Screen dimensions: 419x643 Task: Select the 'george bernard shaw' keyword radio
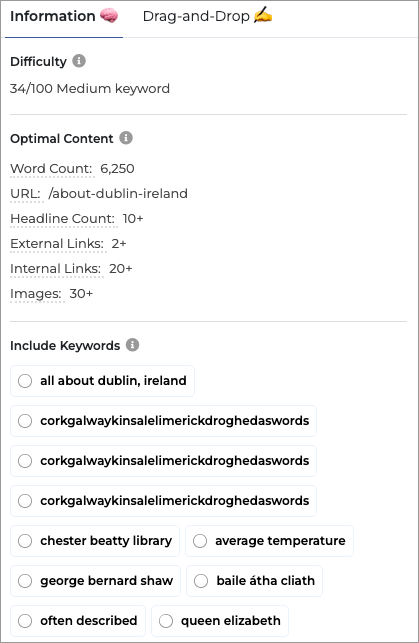point(25,581)
